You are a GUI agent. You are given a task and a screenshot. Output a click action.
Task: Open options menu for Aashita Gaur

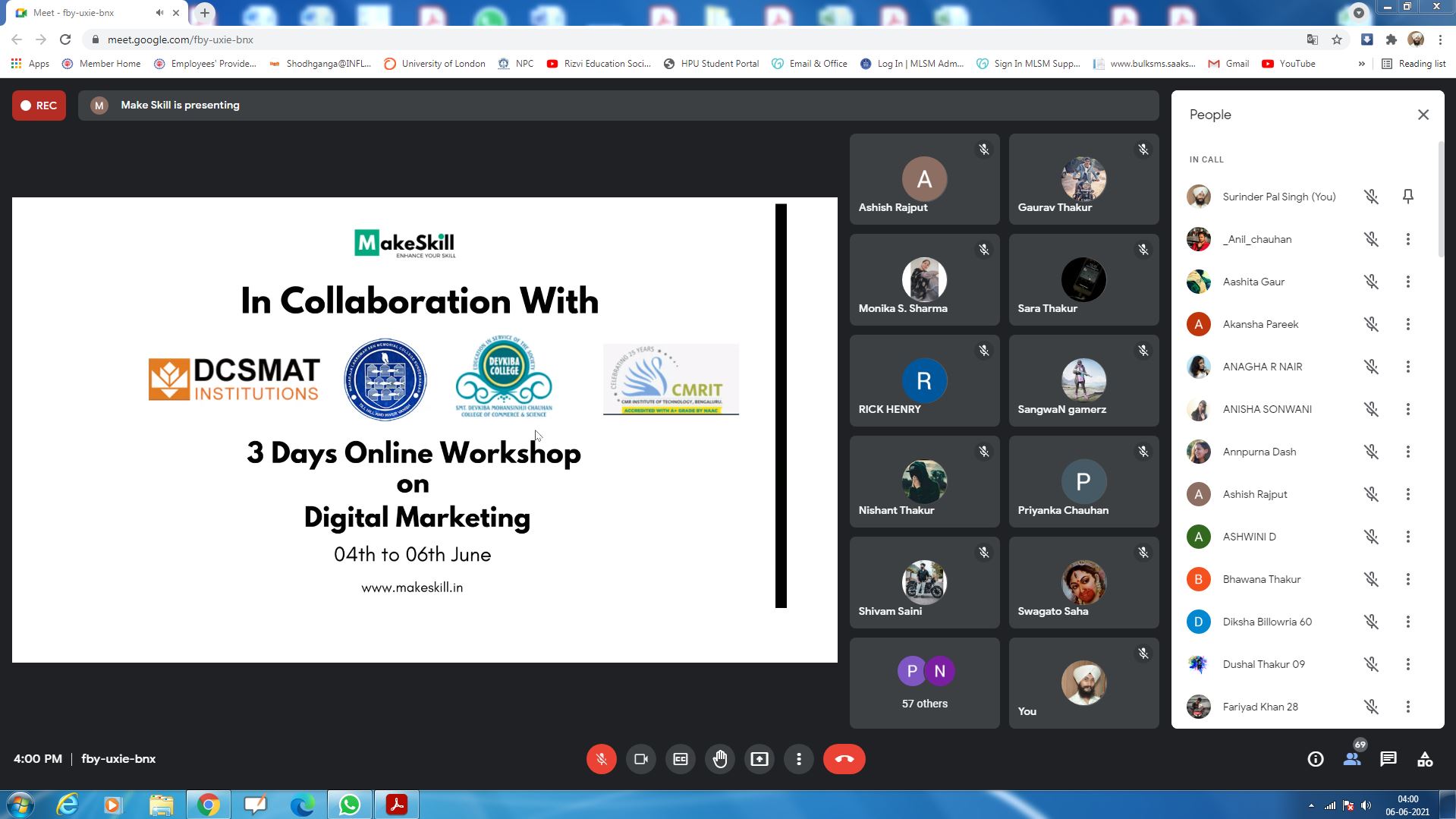point(1407,282)
